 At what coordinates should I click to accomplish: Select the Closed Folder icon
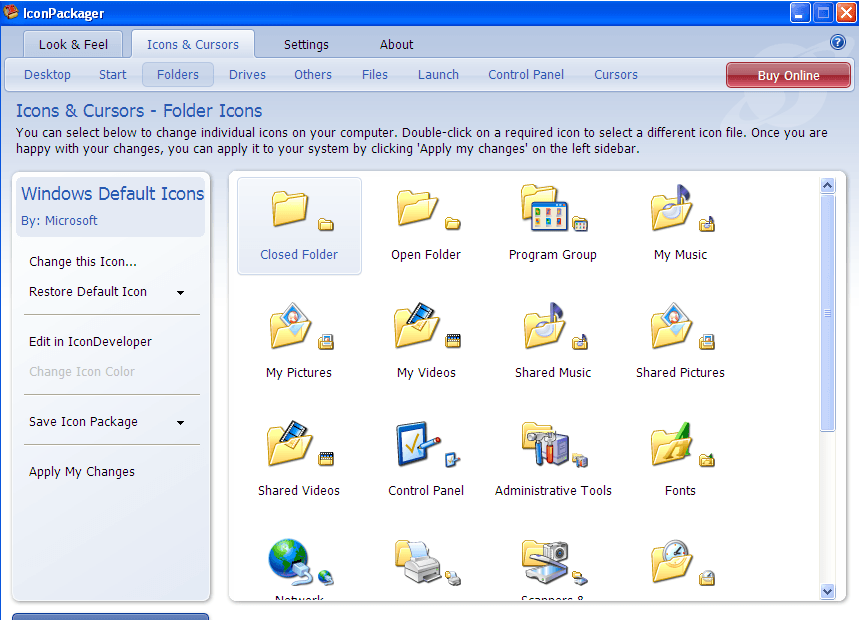[x=299, y=218]
